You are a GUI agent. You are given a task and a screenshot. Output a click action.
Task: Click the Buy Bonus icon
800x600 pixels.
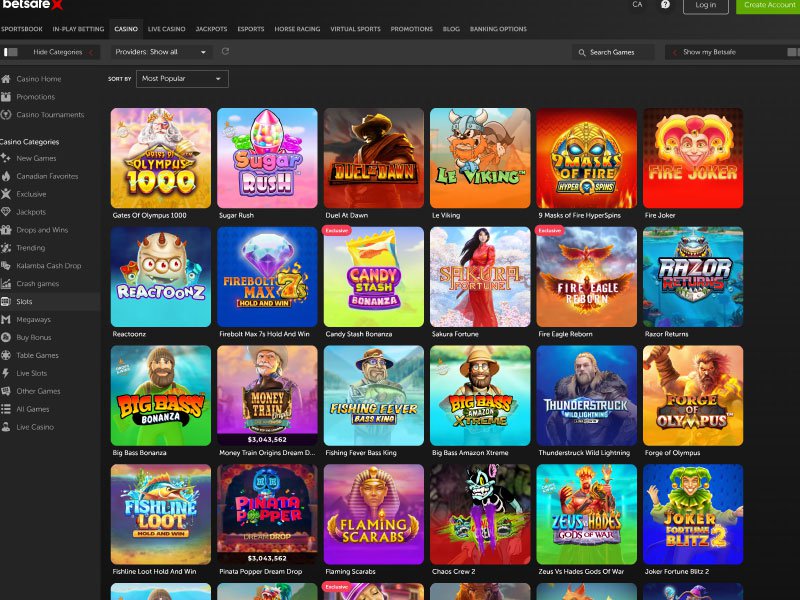[6, 337]
